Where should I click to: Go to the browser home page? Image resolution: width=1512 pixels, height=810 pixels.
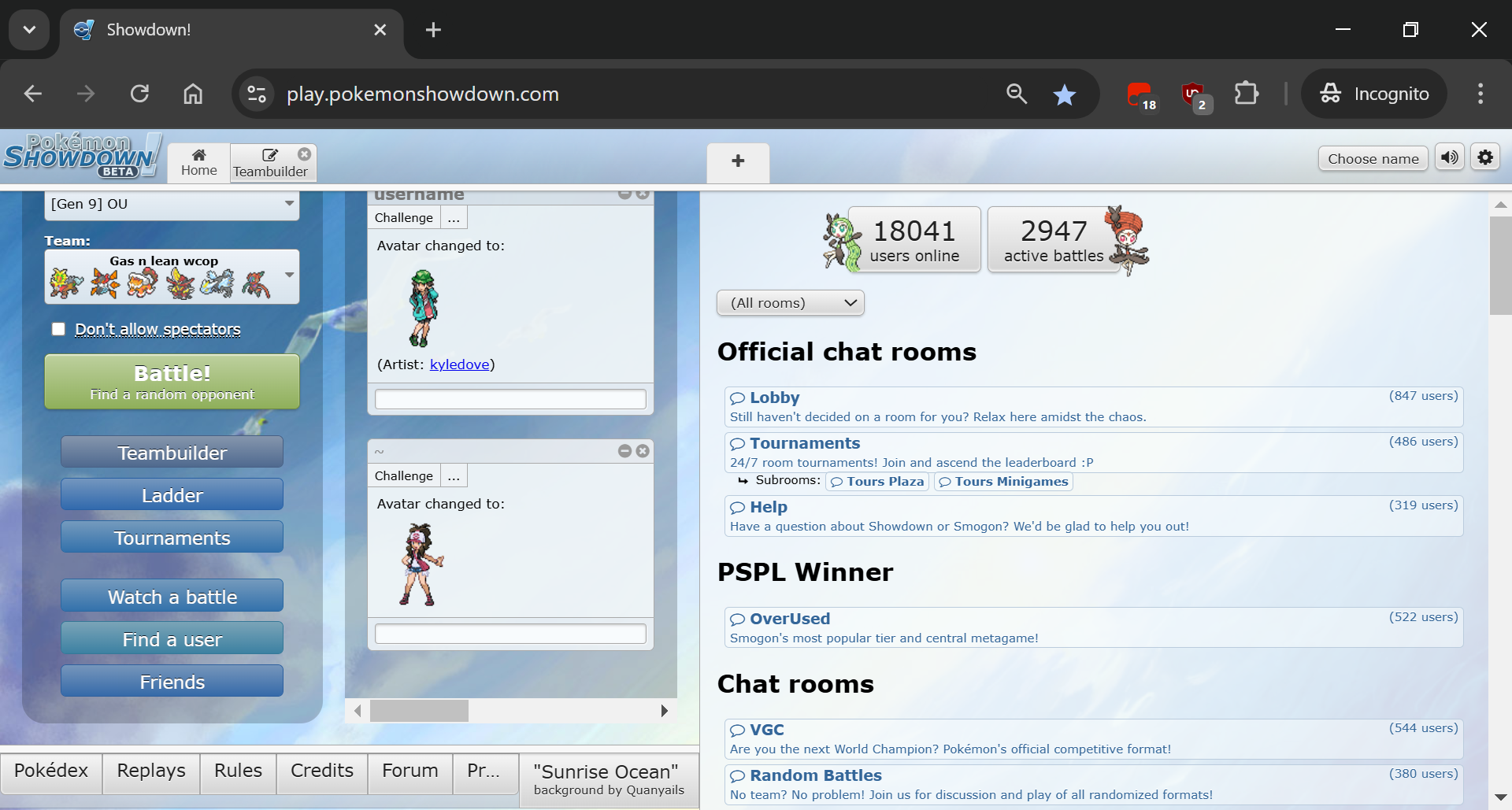pos(193,94)
